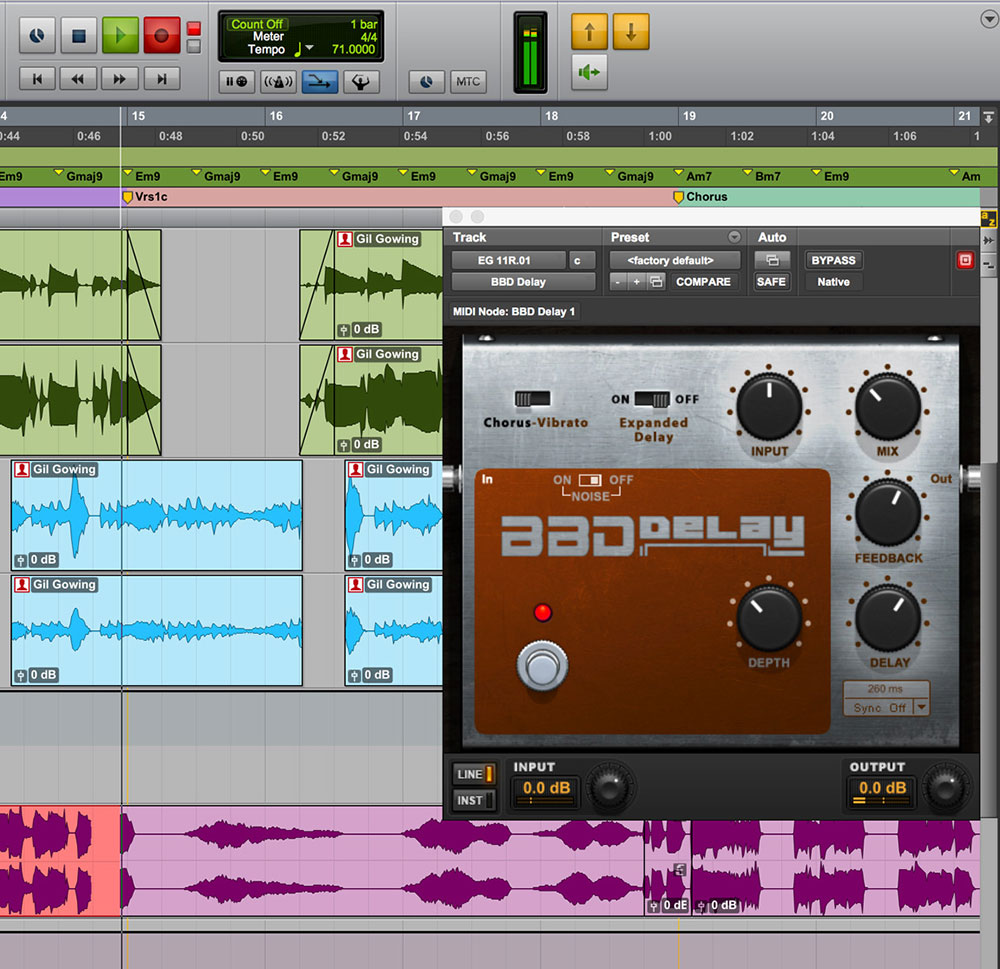Open the EG 11R.01 track selector
The height and width of the screenshot is (969, 1000).
(508, 260)
